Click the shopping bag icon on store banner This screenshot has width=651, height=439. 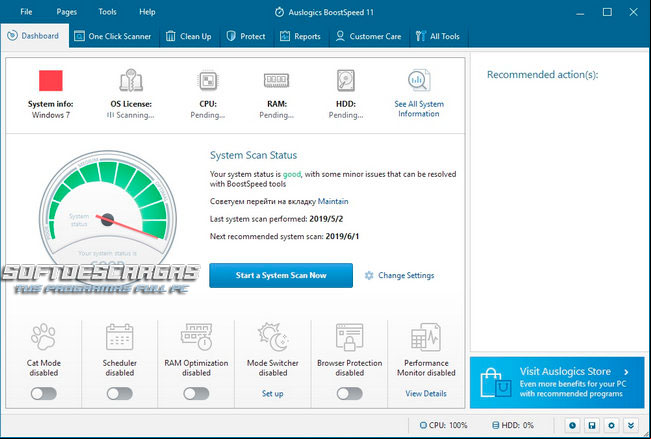click(x=495, y=383)
